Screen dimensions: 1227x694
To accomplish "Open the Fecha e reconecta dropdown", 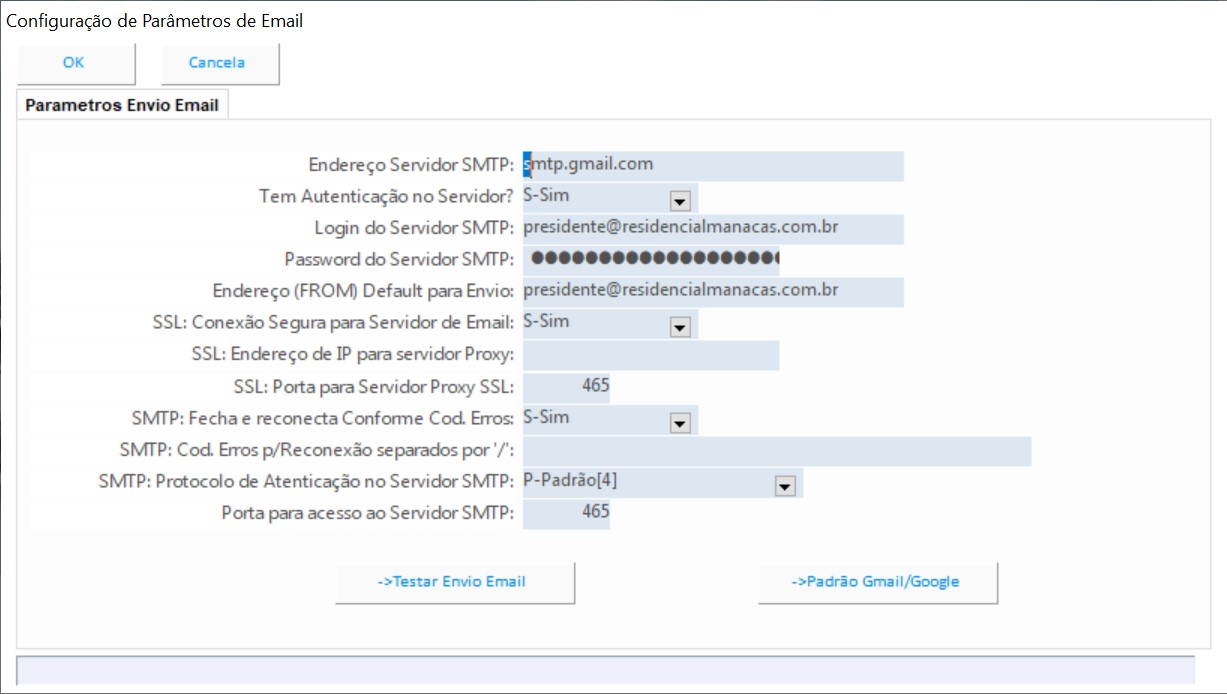I will tap(680, 422).
